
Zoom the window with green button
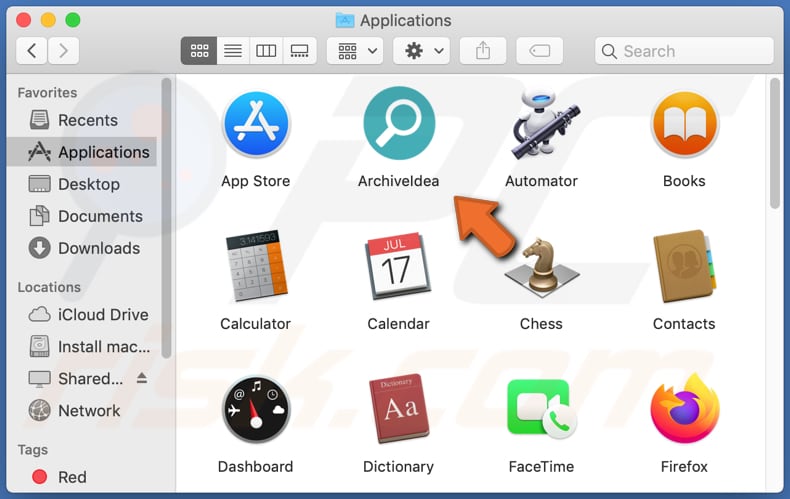coord(73,20)
